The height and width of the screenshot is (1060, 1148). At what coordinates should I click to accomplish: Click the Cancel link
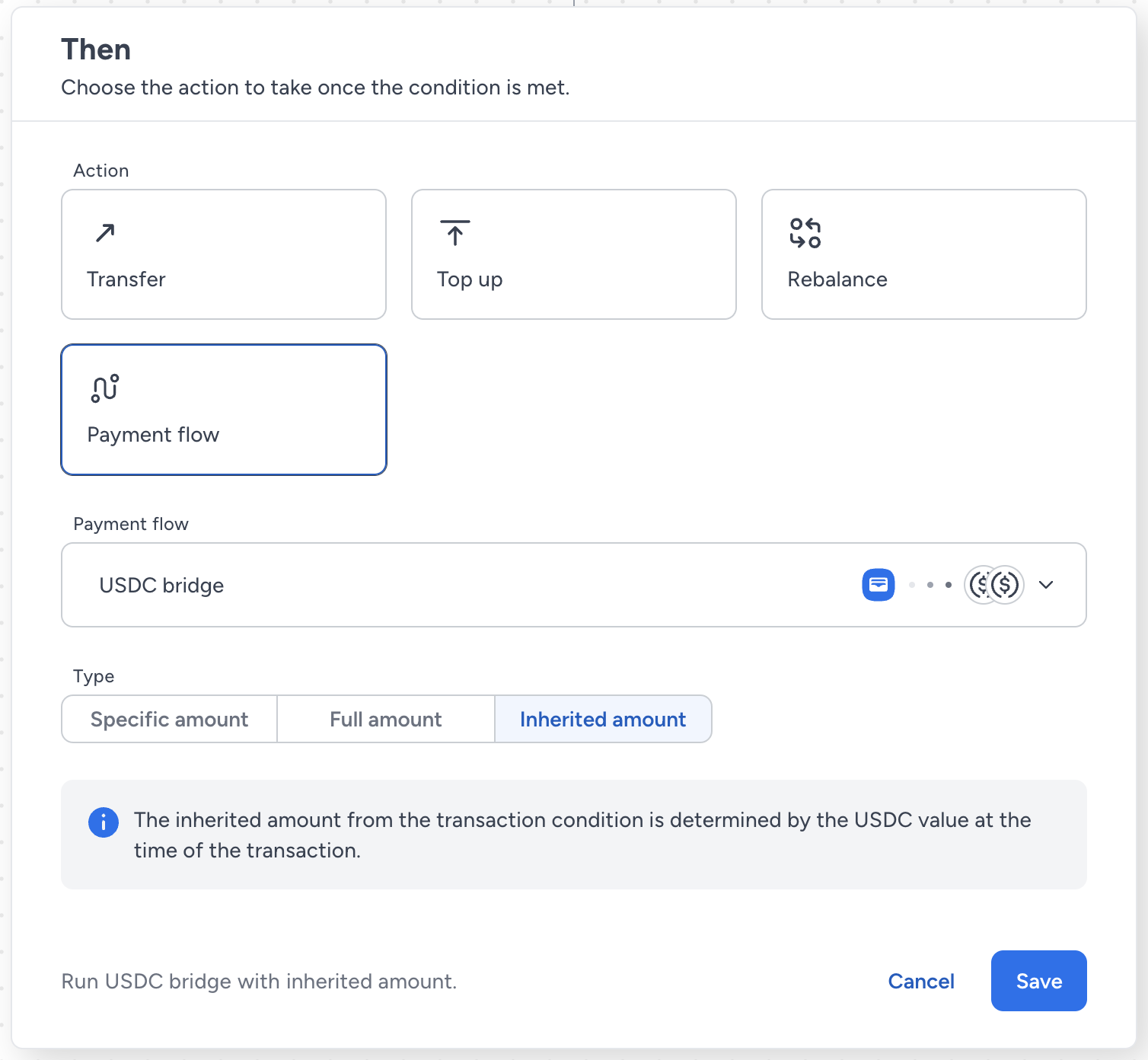[921, 981]
